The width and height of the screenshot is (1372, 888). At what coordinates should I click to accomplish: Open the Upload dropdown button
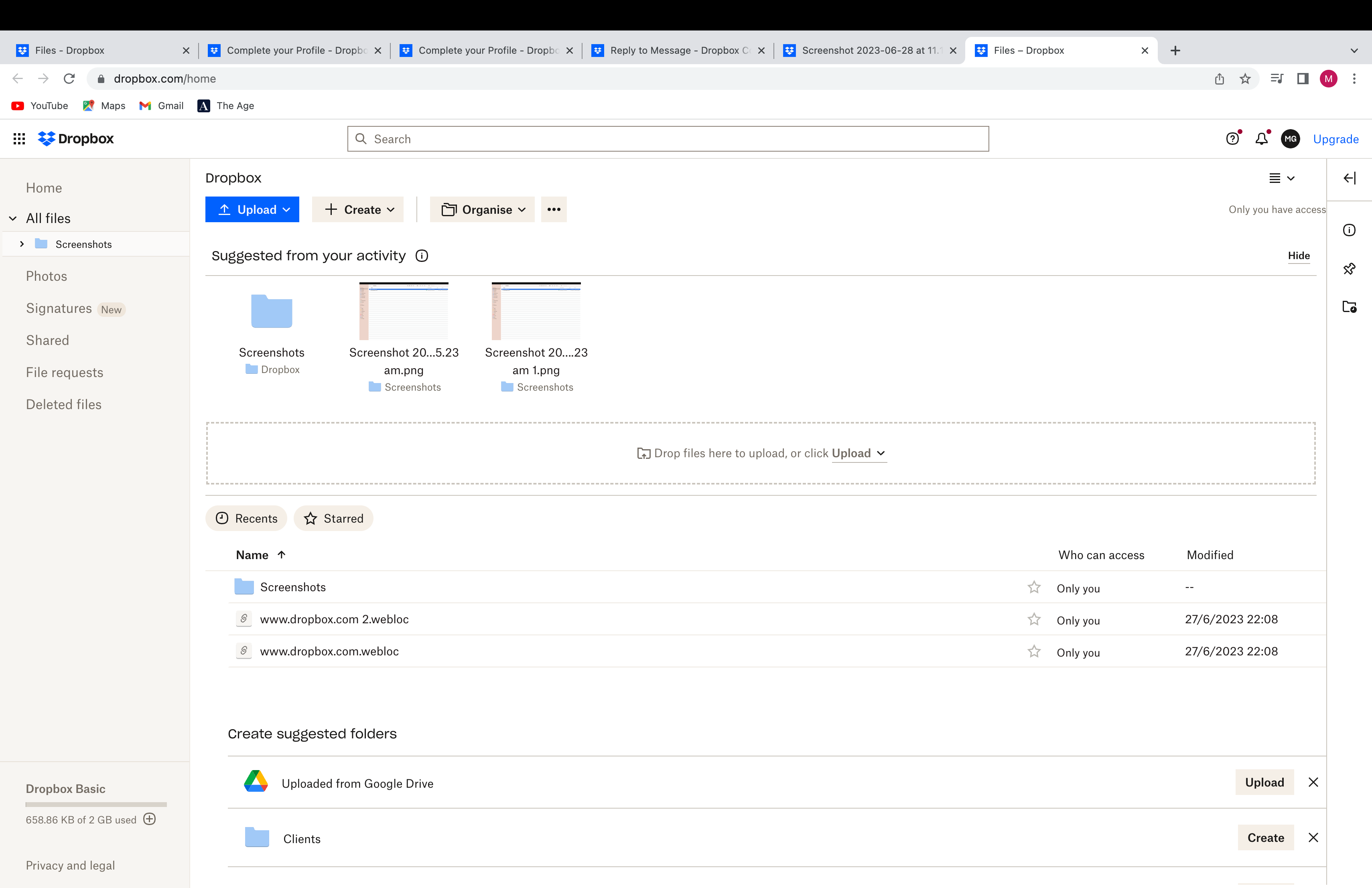252,210
